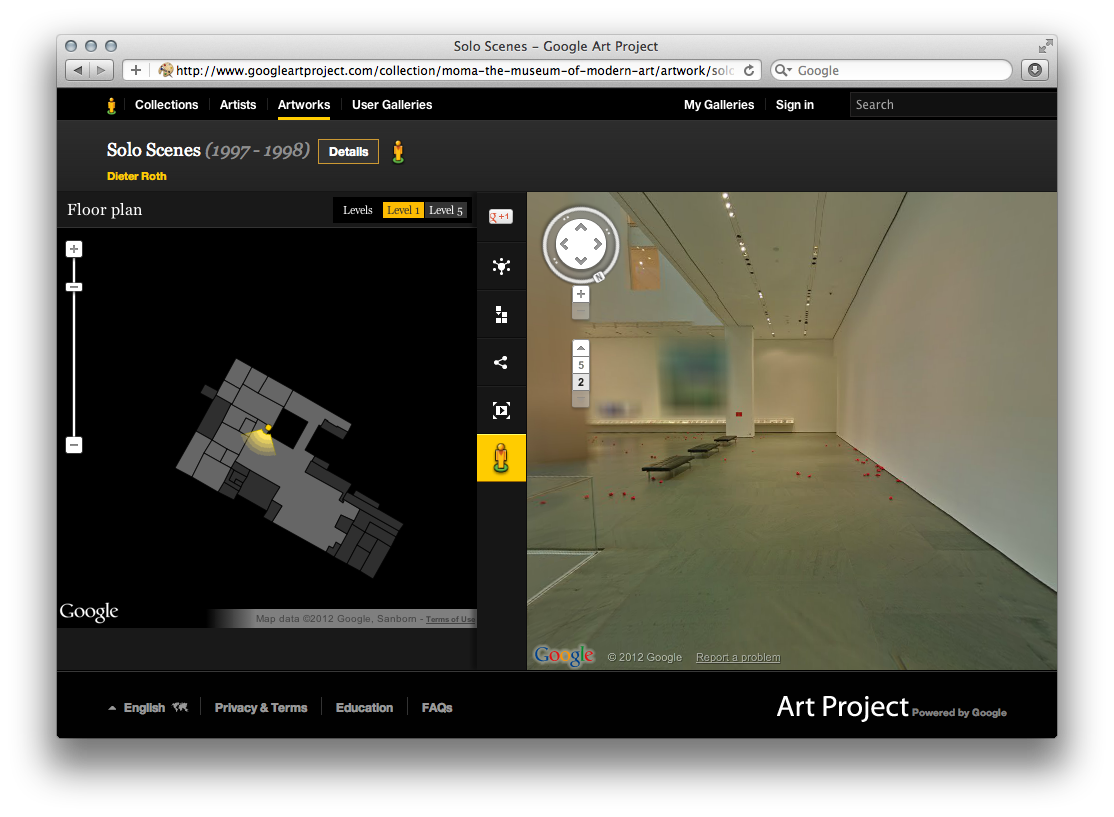Expand the English language selector

point(145,707)
